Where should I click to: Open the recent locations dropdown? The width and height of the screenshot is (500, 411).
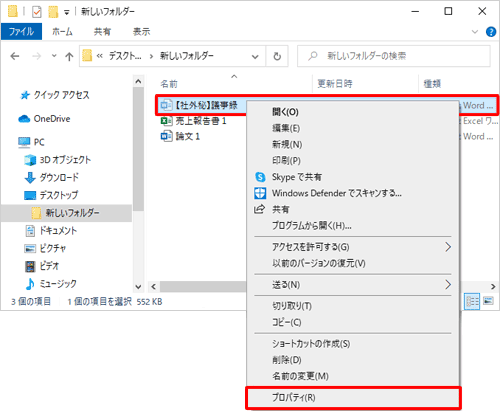54,56
